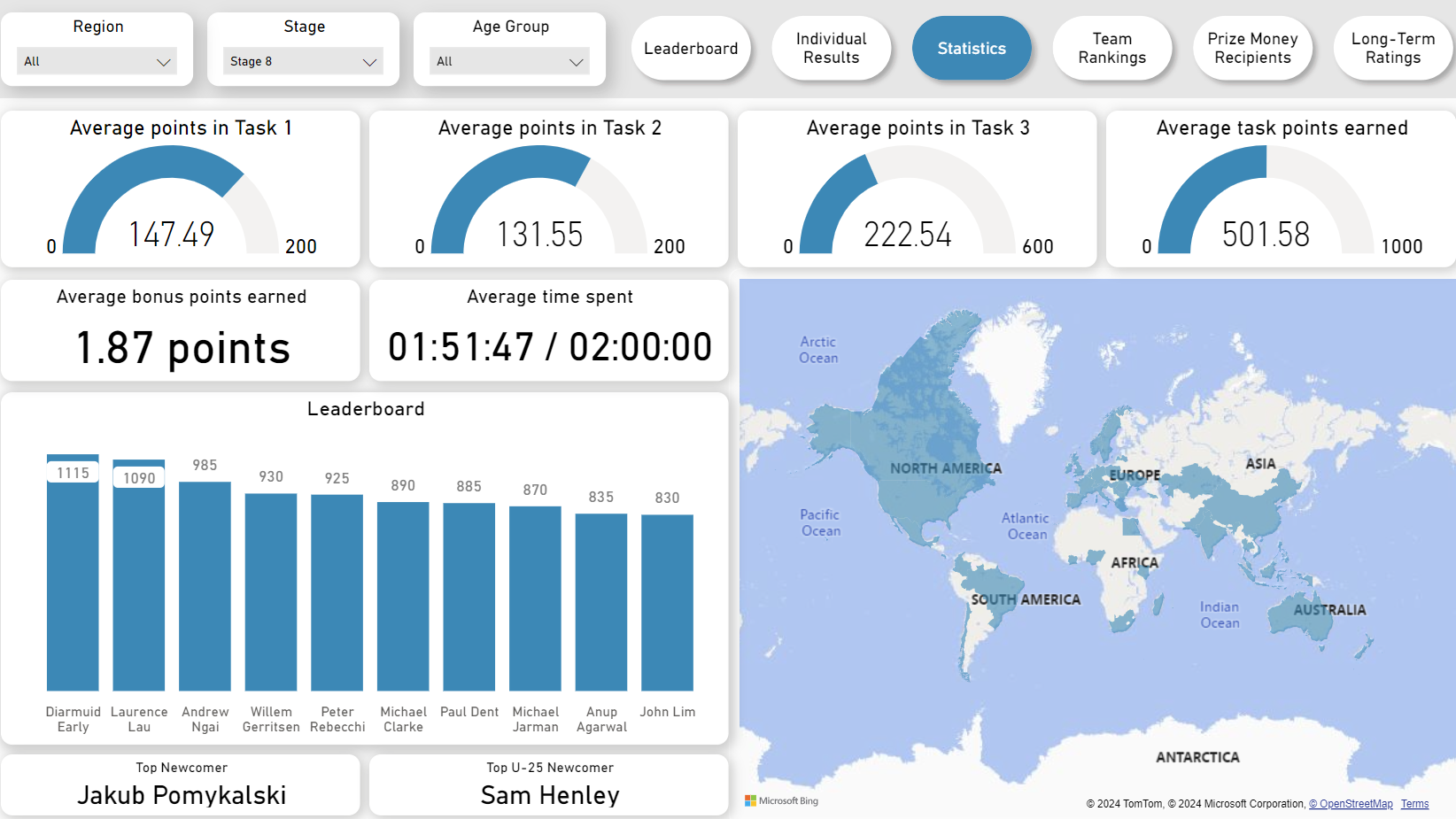Open Prize Money Recipients page
This screenshot has width=1456, height=819.
pyautogui.click(x=1252, y=49)
